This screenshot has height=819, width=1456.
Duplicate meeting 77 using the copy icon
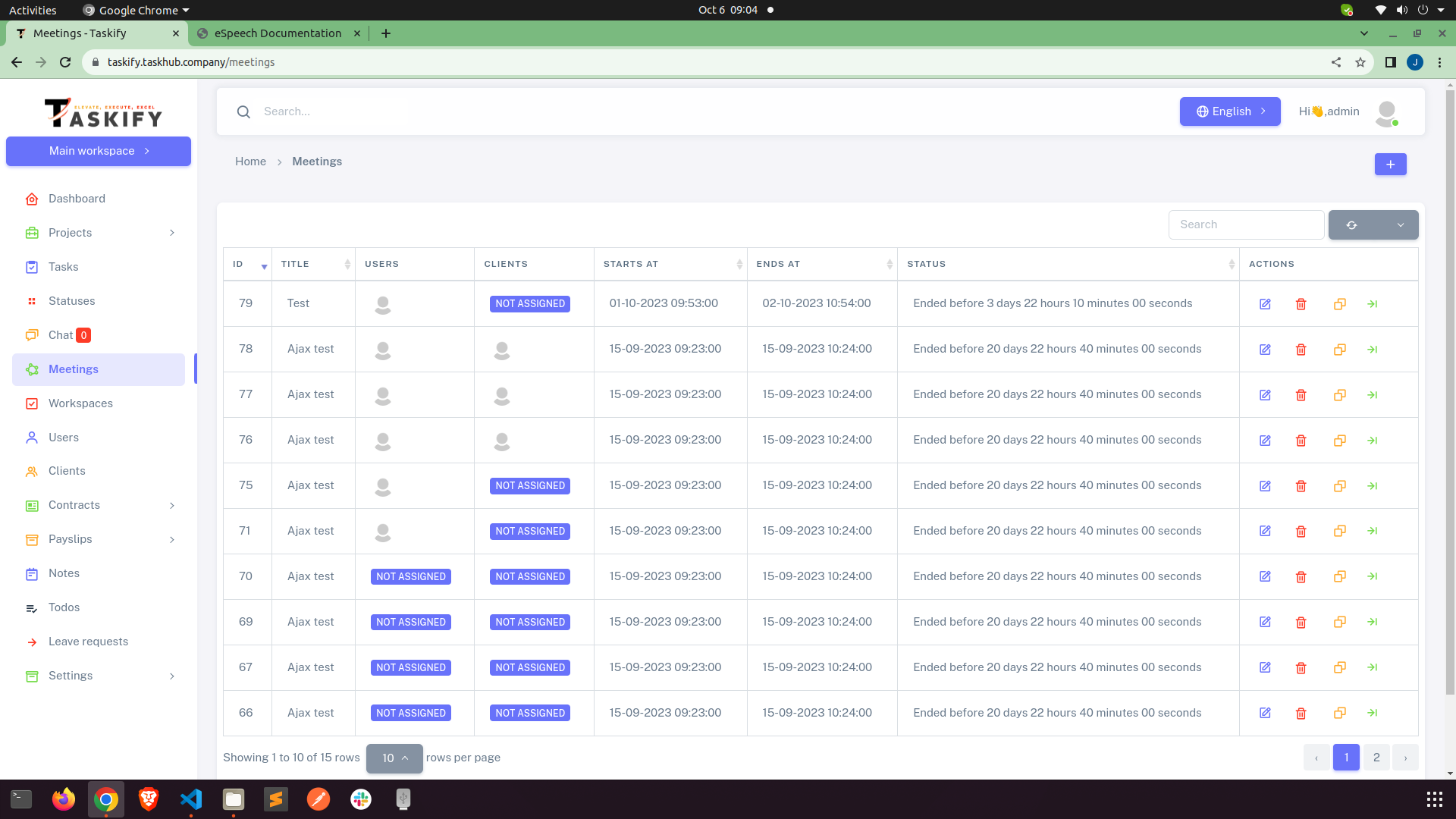point(1339,394)
